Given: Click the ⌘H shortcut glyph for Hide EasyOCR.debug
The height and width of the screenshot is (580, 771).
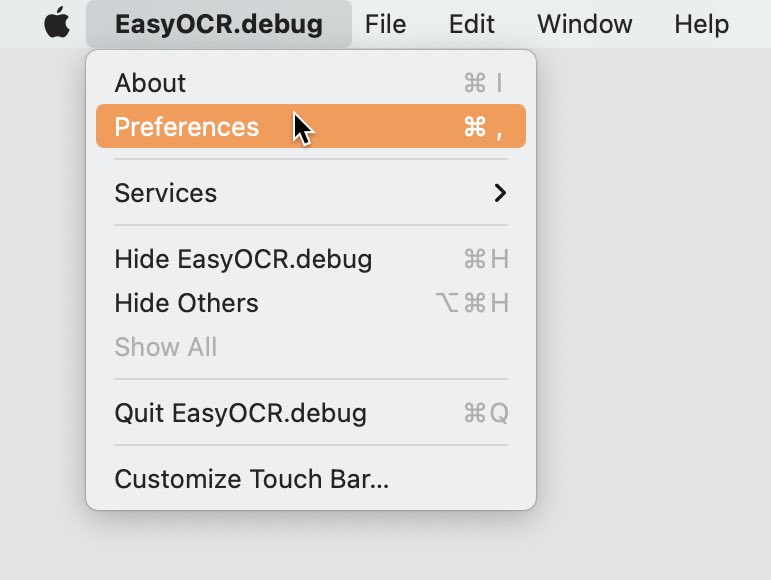Looking at the screenshot, I should pyautogui.click(x=486, y=259).
